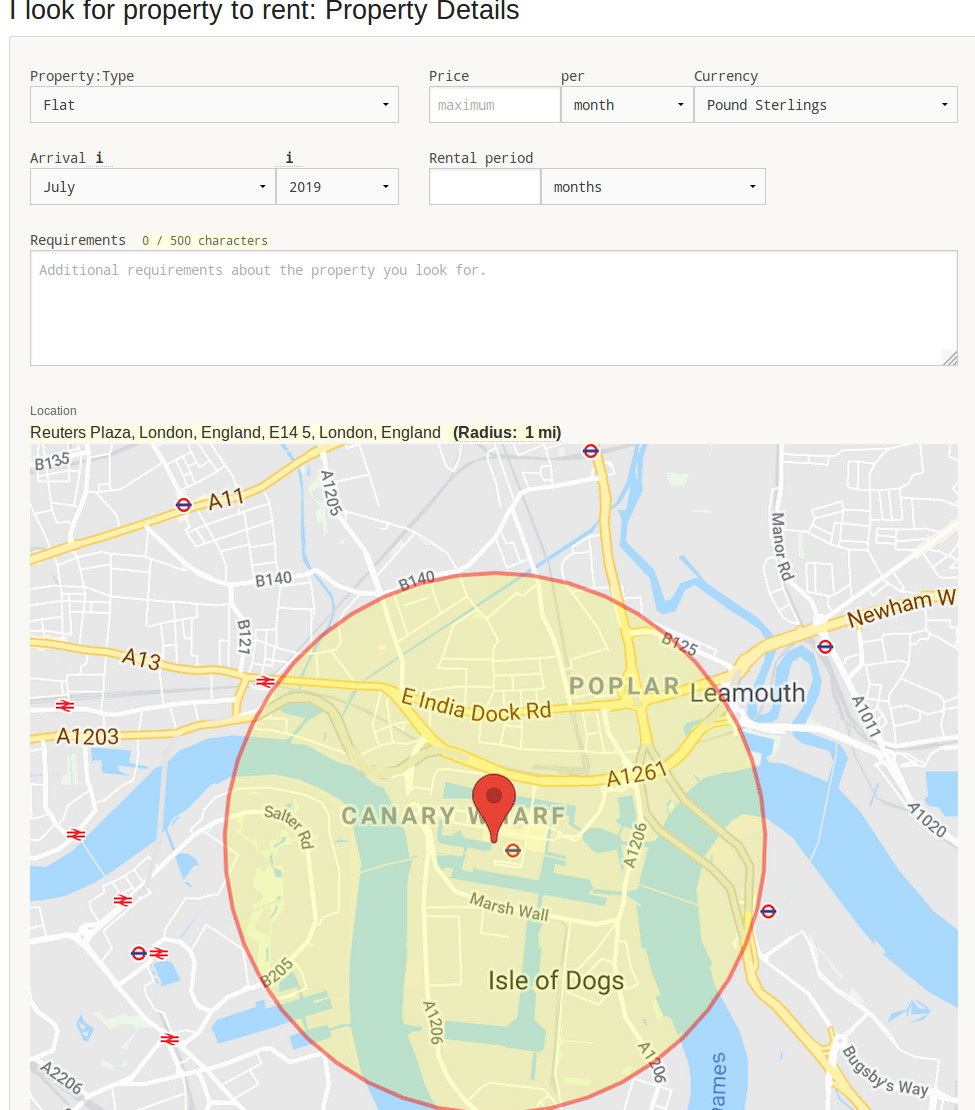Open the Arrival month dropdown showing July
This screenshot has width=975, height=1110.
[x=153, y=187]
